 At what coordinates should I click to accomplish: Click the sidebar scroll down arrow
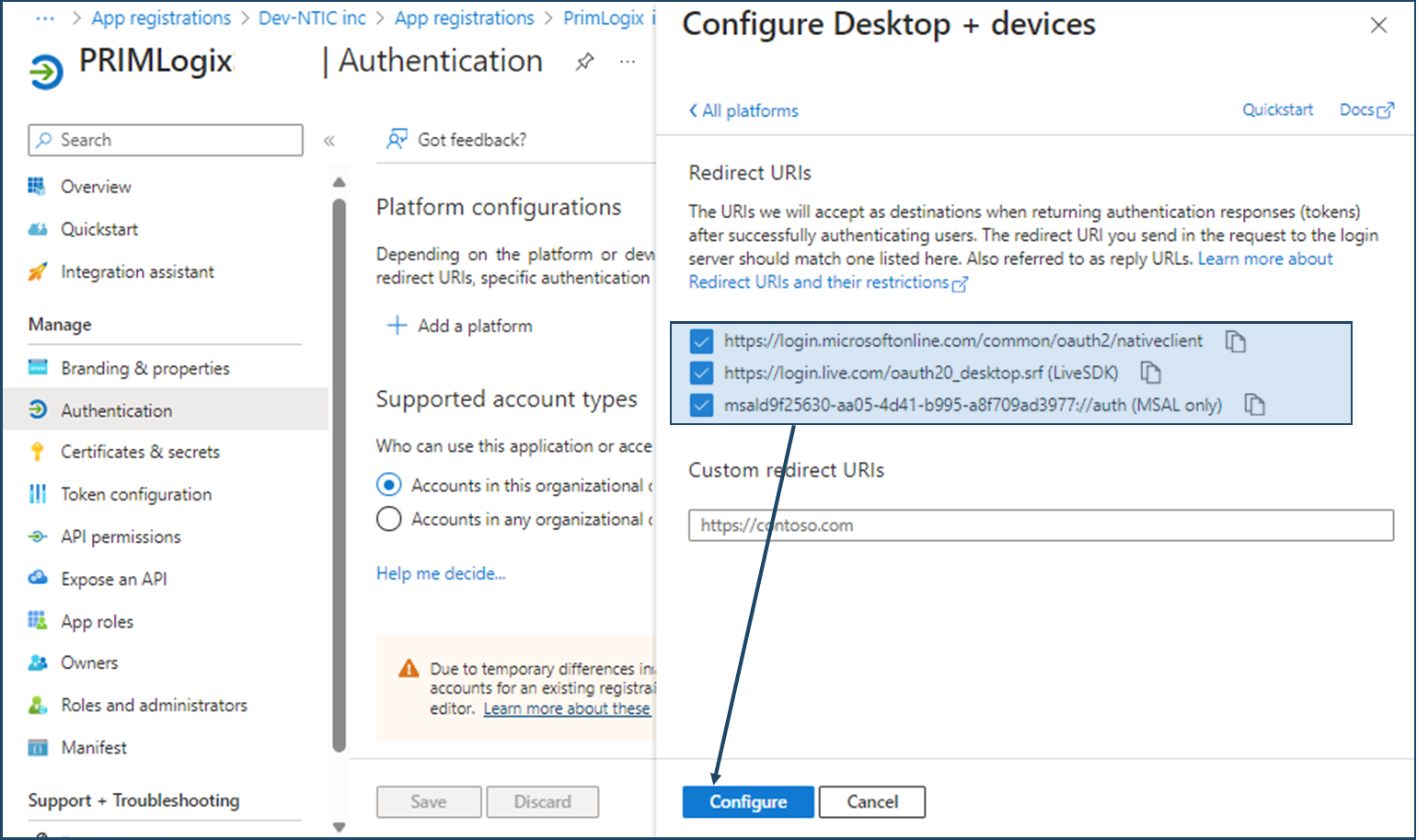(x=339, y=826)
